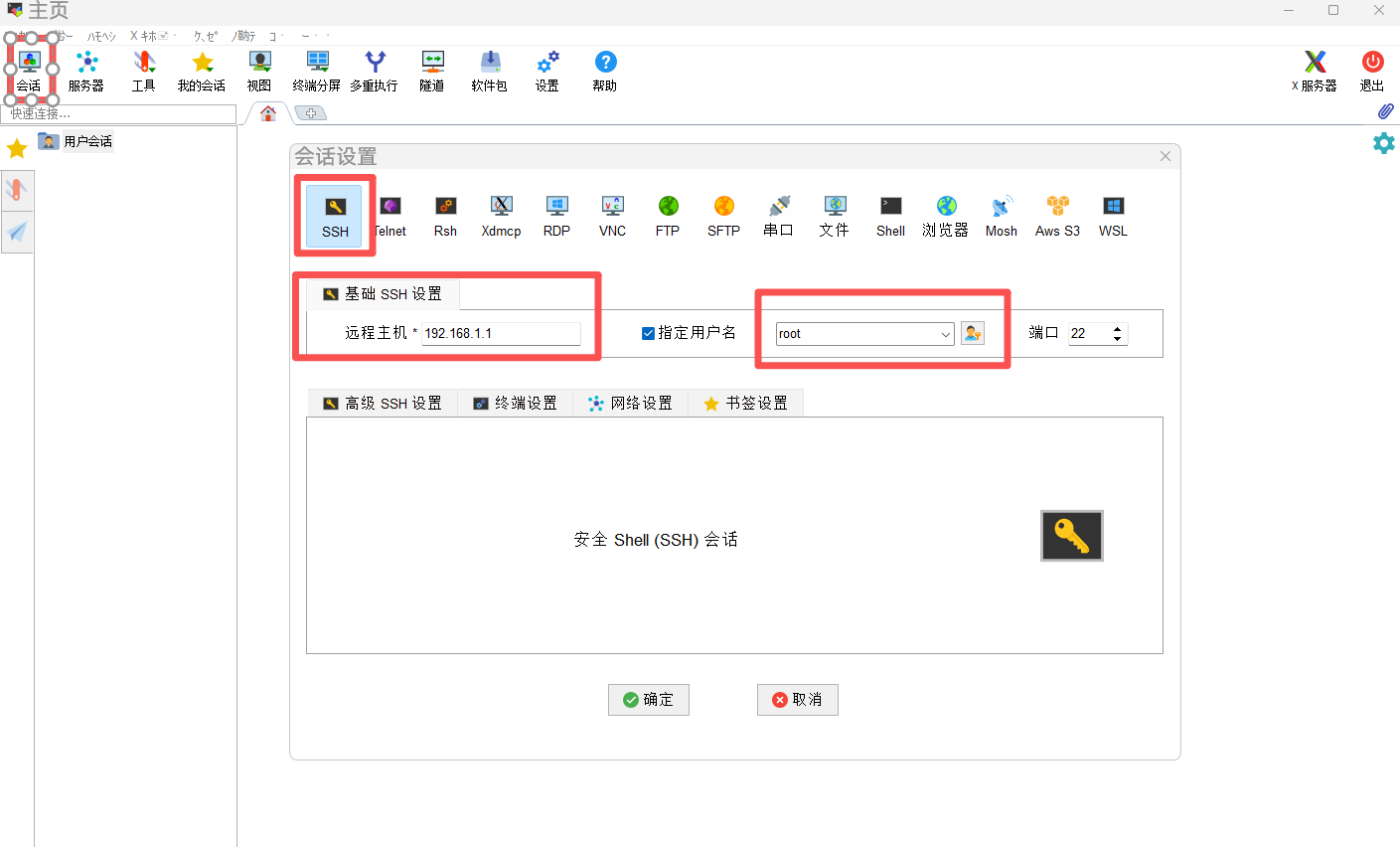
Task: Choose the RDP session type
Action: pyautogui.click(x=556, y=216)
